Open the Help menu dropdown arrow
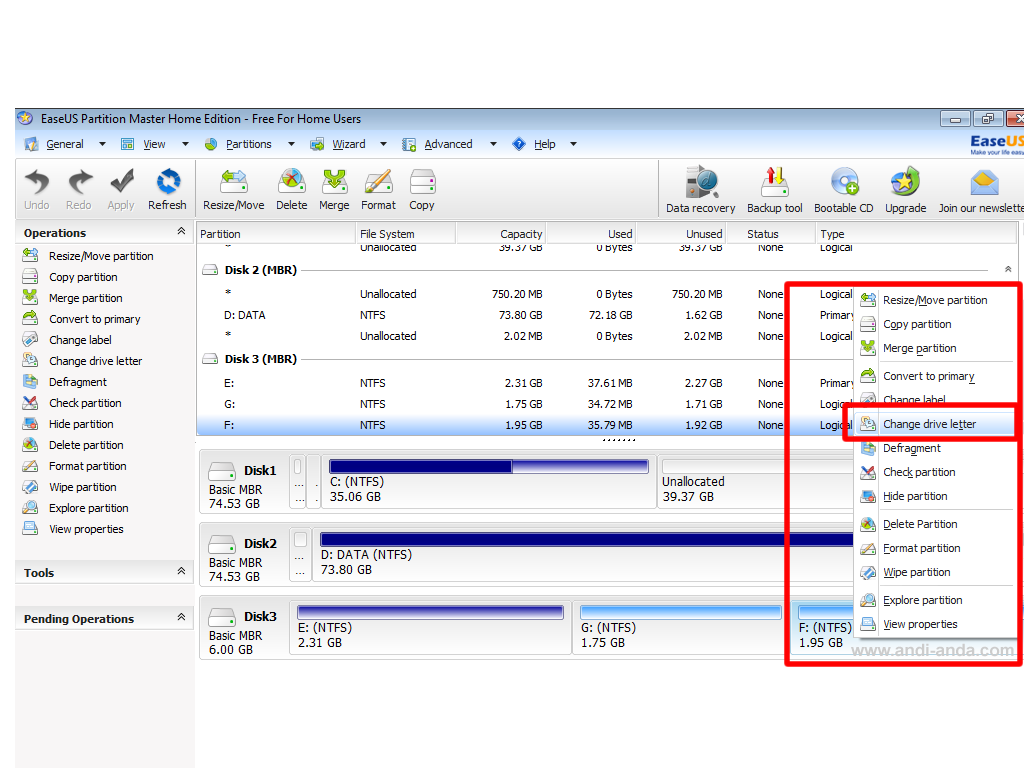This screenshot has height=768, width=1024. [x=573, y=144]
